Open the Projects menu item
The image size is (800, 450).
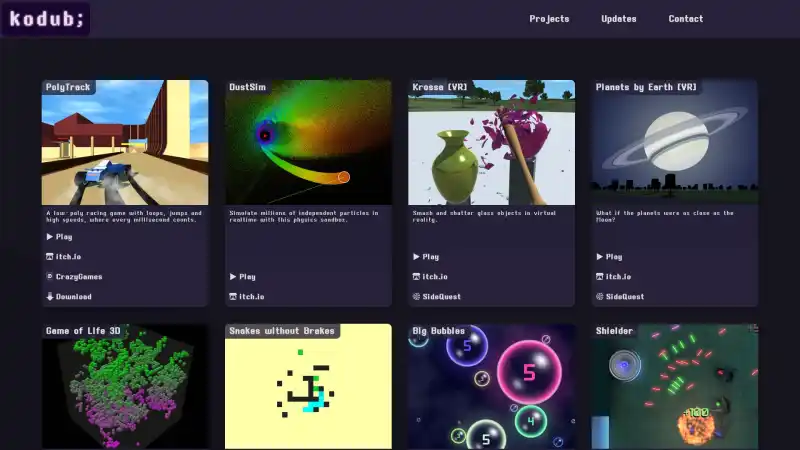click(x=549, y=19)
